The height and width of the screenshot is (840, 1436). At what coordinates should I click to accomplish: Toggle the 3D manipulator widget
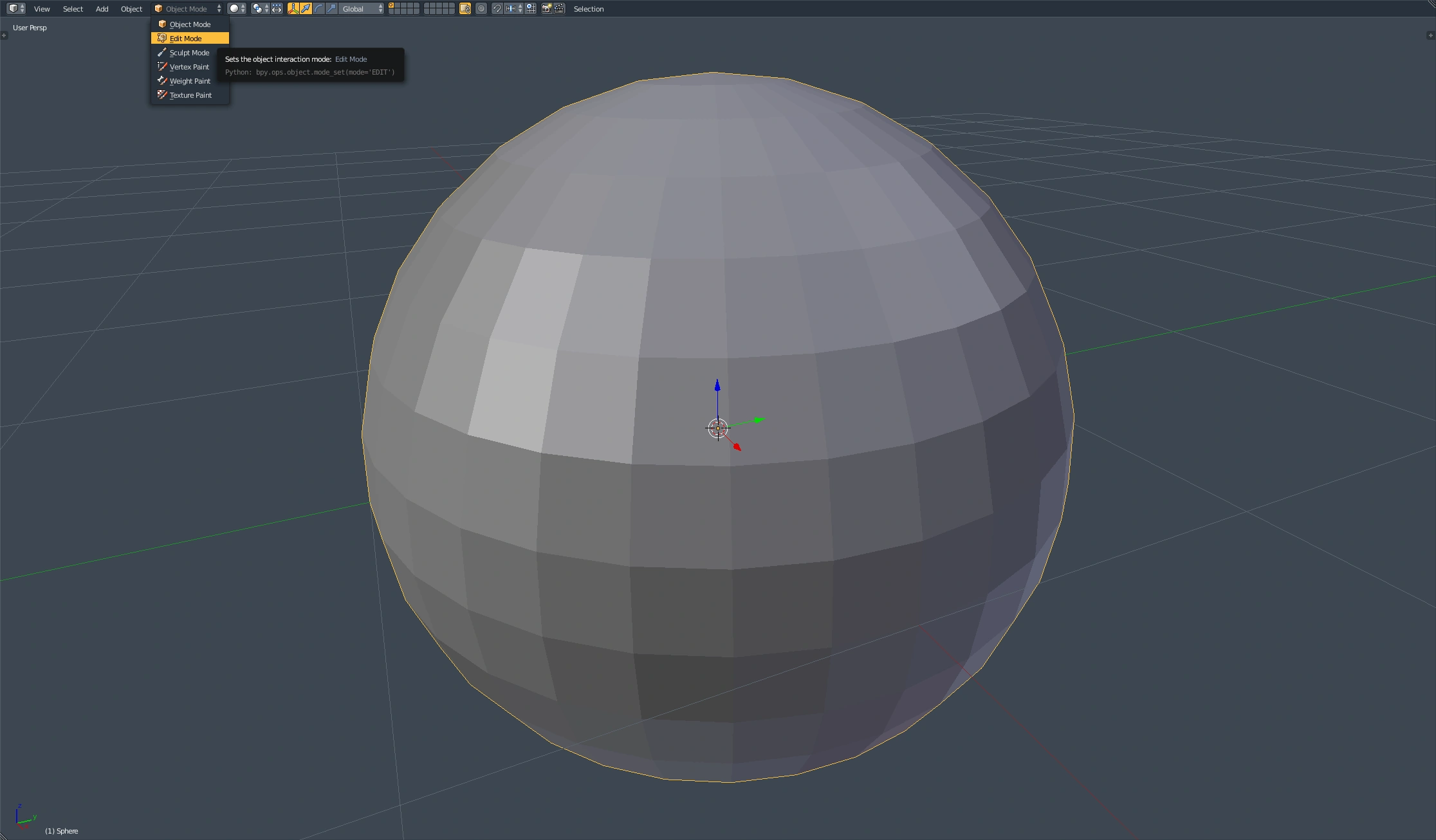pyautogui.click(x=293, y=8)
